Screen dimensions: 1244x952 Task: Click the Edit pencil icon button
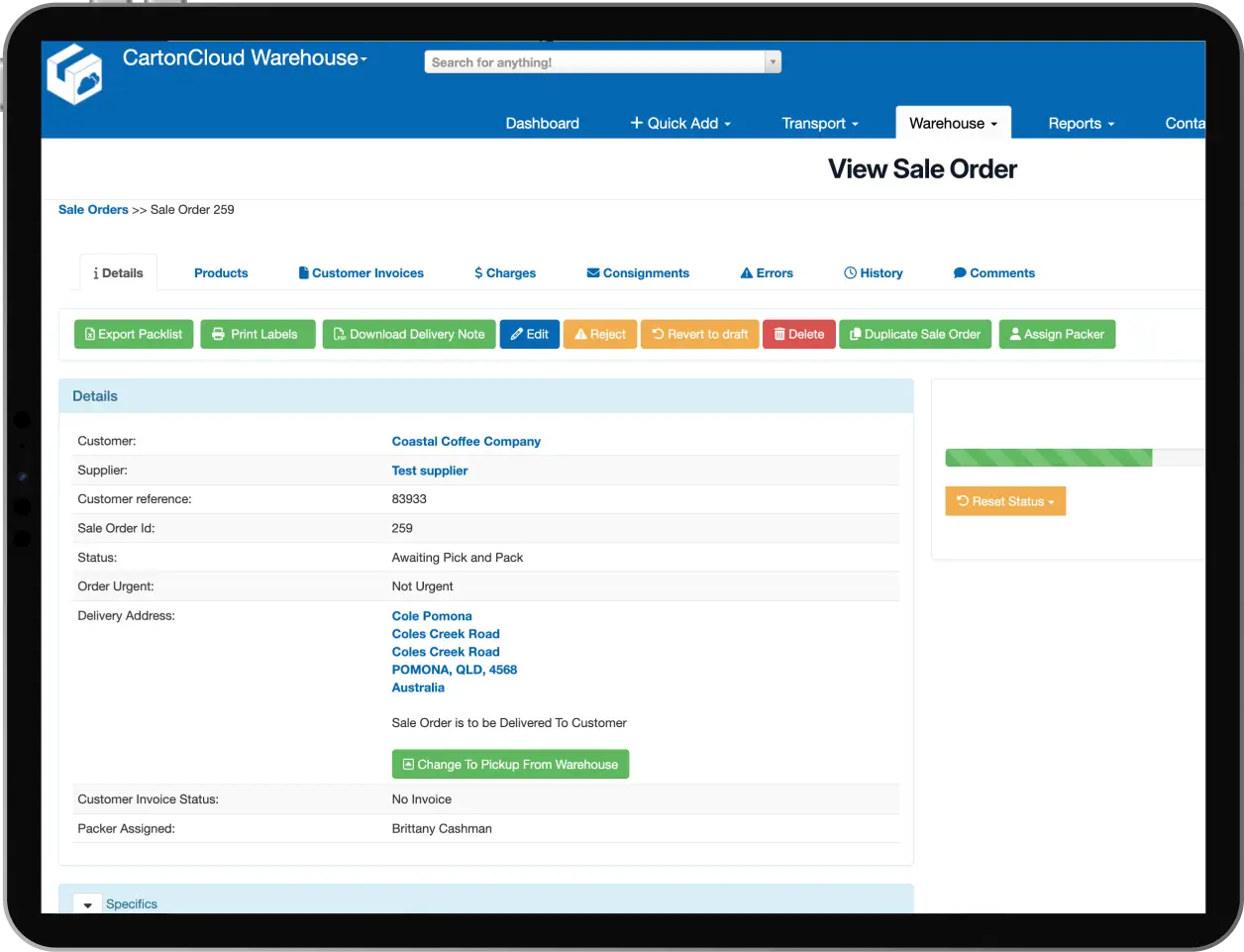(x=529, y=334)
